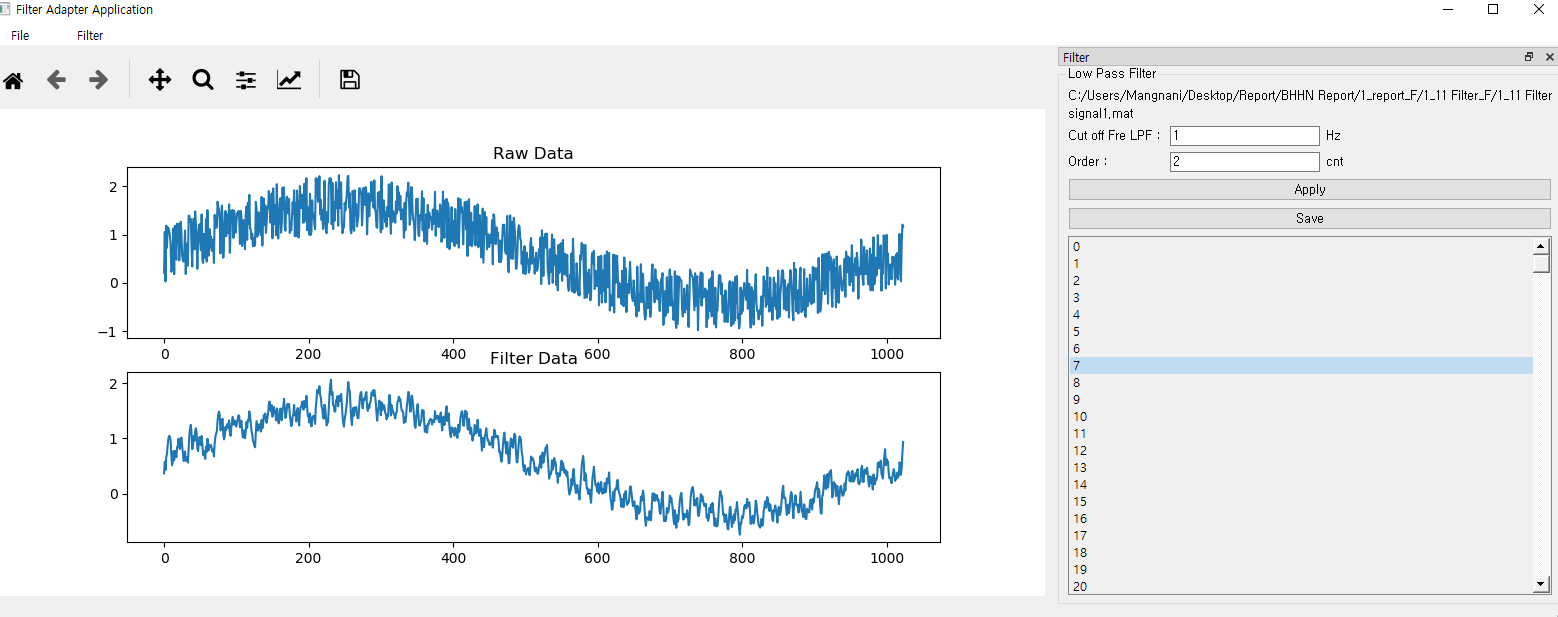Go forward to next plot view
This screenshot has width=1558, height=617.
(99, 80)
